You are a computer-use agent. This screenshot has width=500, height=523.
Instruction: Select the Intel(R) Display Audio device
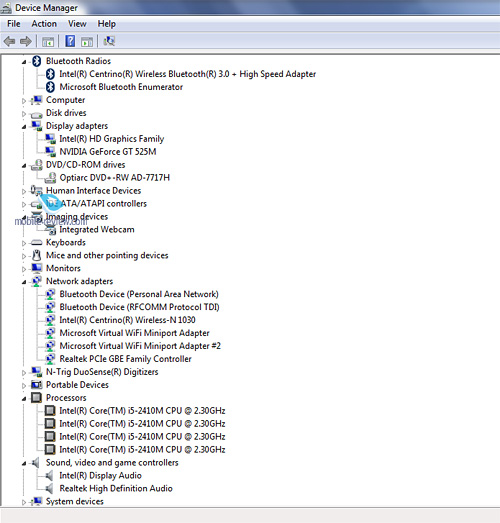tap(100, 476)
